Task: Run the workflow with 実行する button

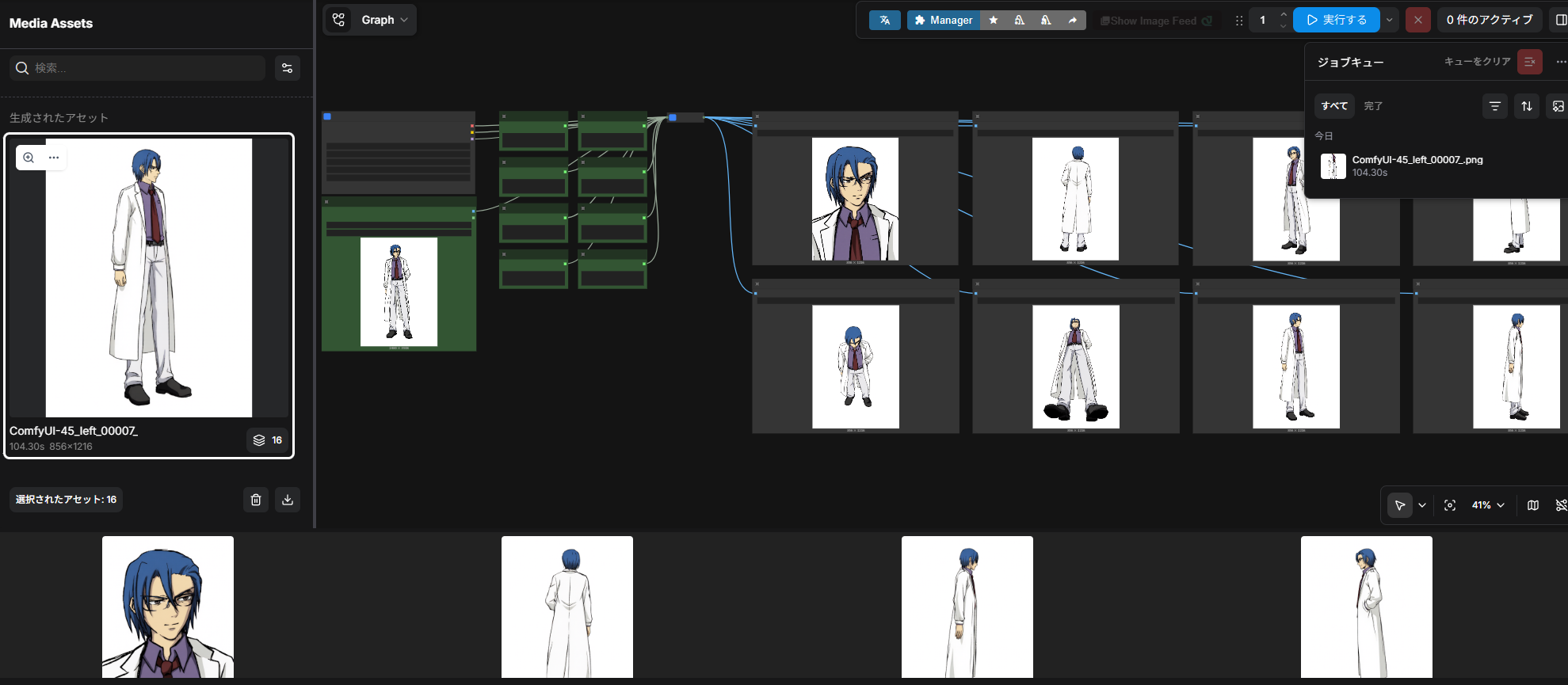Action: (1337, 20)
